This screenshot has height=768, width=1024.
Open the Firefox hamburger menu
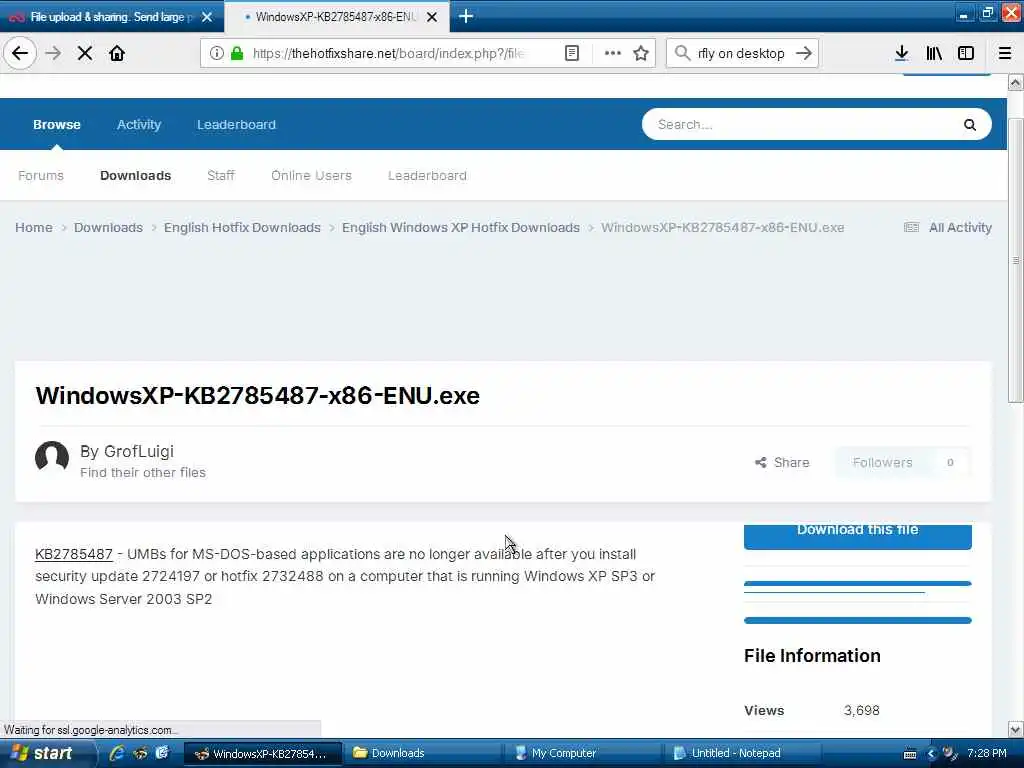pyautogui.click(x=1004, y=53)
